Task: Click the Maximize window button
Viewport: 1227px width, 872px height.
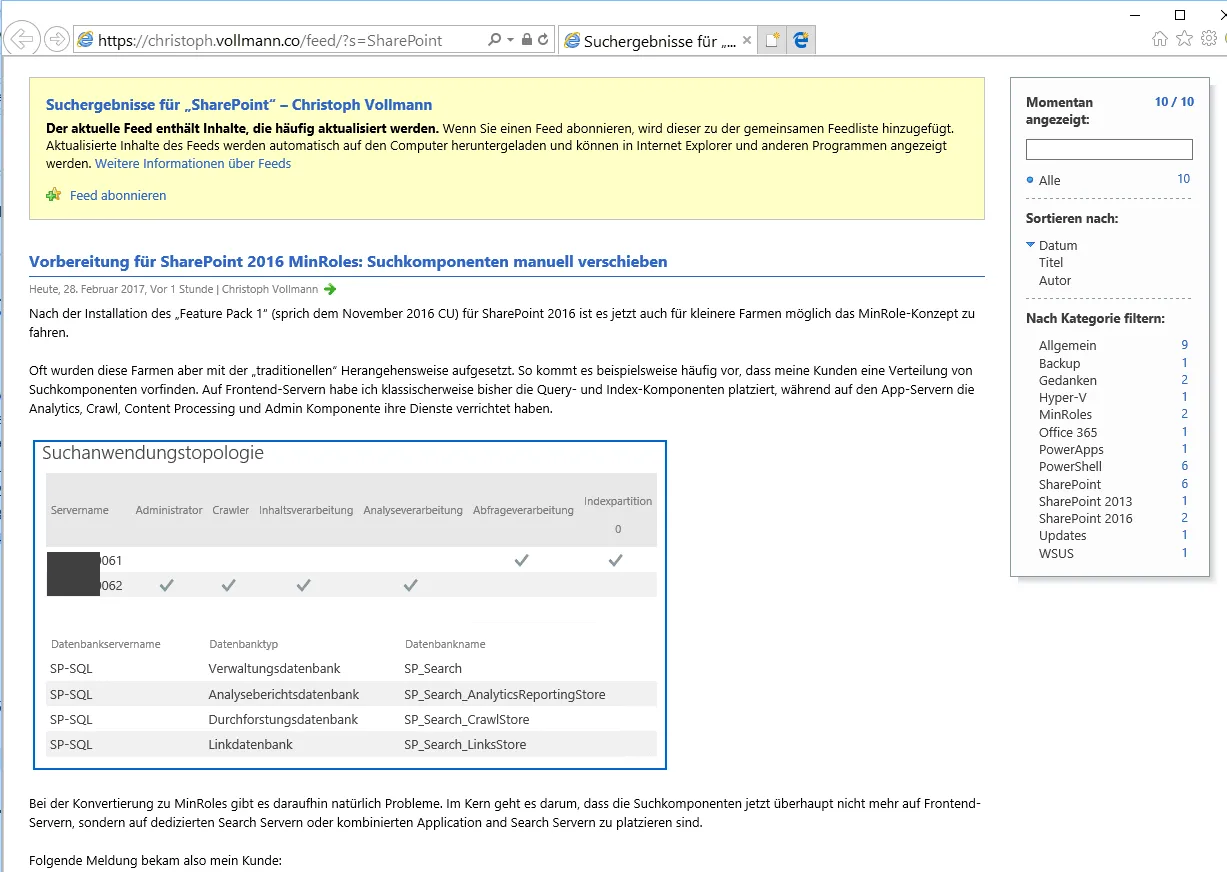Action: pyautogui.click(x=1180, y=15)
